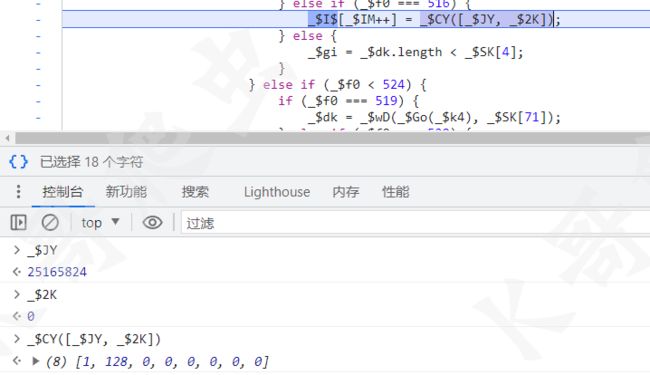Open the top context dropdown
Image resolution: width=650 pixels, height=375 pixels.
coord(101,223)
